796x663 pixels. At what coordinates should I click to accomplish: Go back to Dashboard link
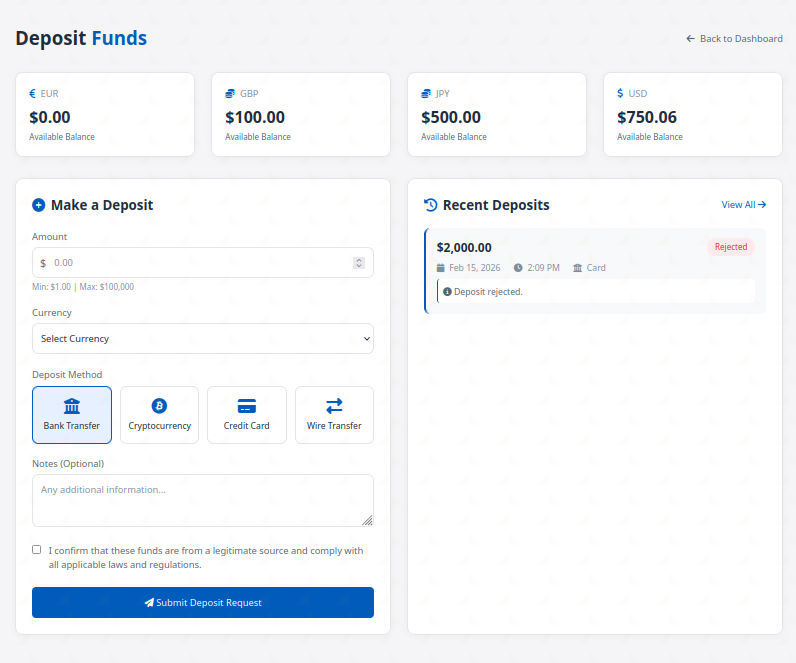point(734,39)
